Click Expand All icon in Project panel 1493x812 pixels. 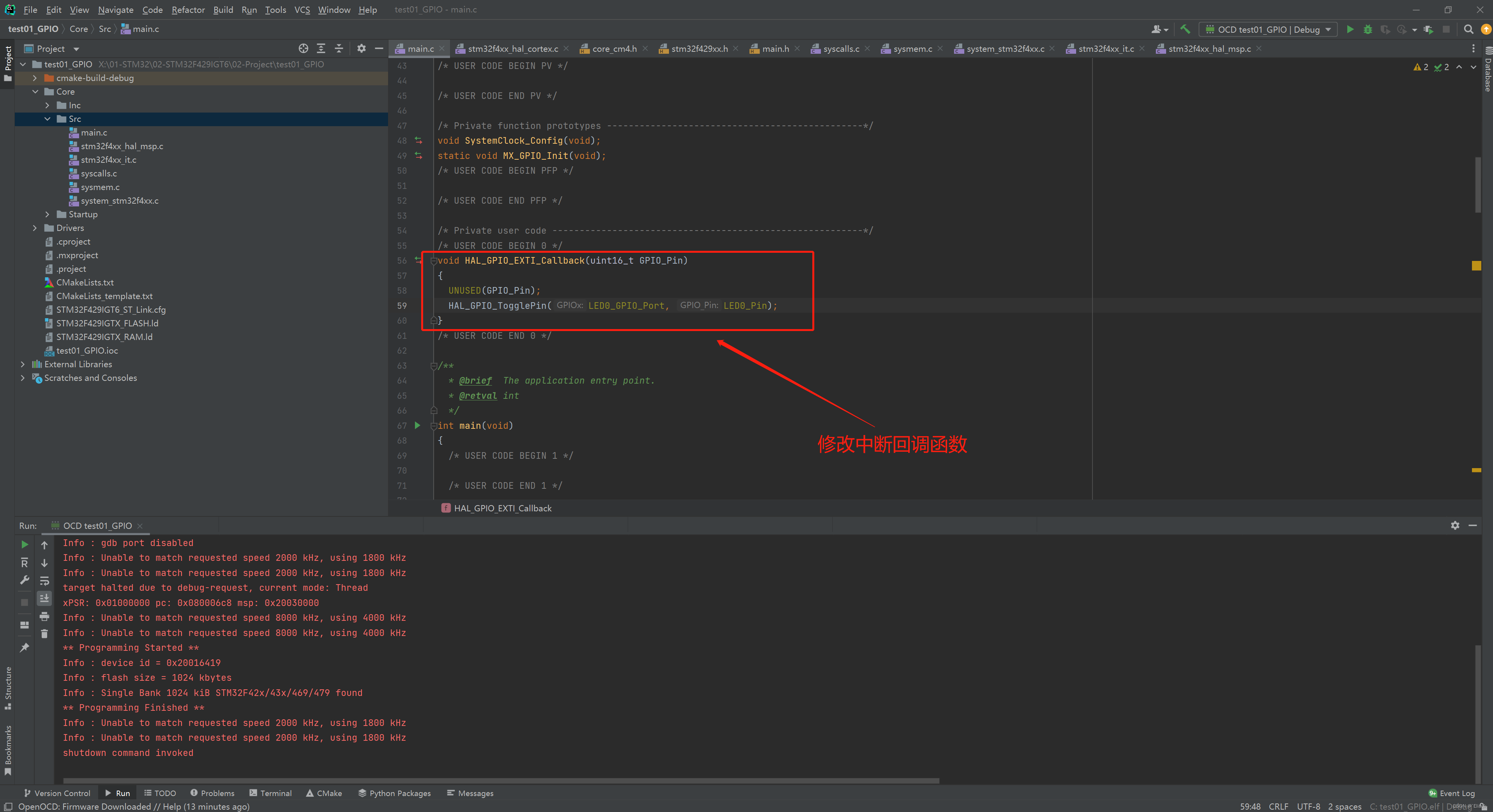click(x=321, y=49)
